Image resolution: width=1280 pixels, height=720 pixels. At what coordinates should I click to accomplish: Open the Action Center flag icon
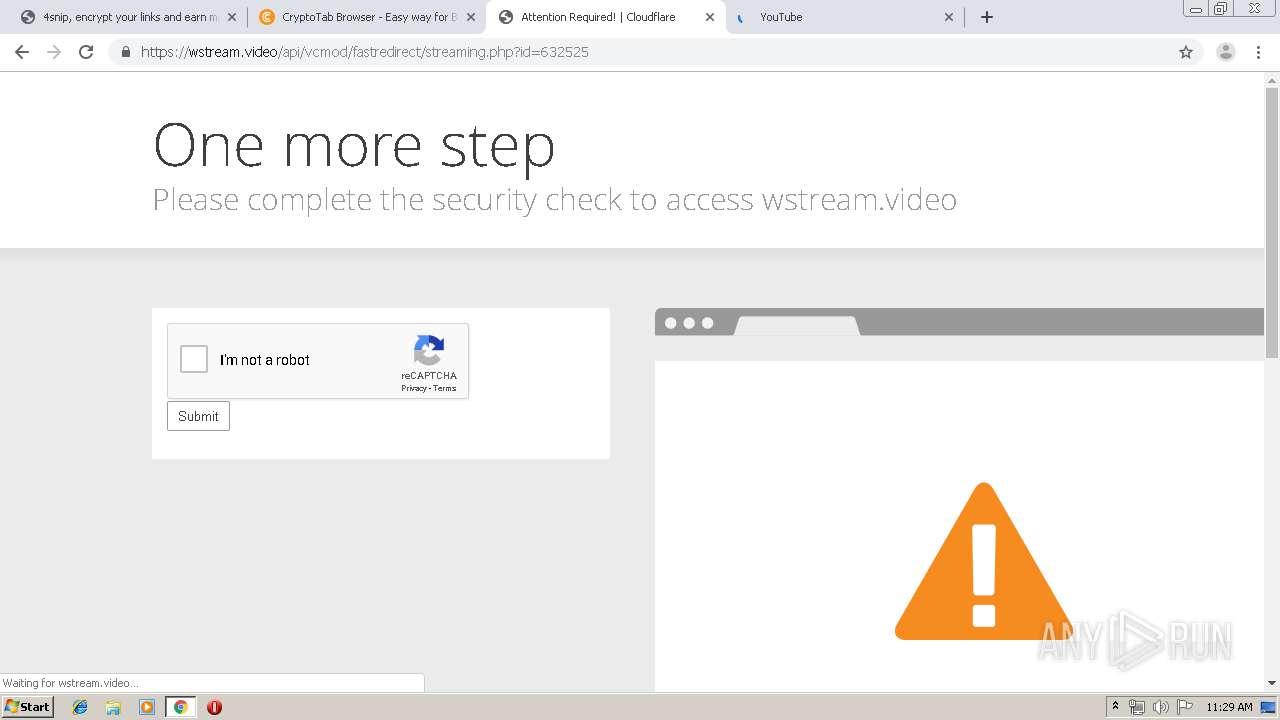tap(1185, 707)
